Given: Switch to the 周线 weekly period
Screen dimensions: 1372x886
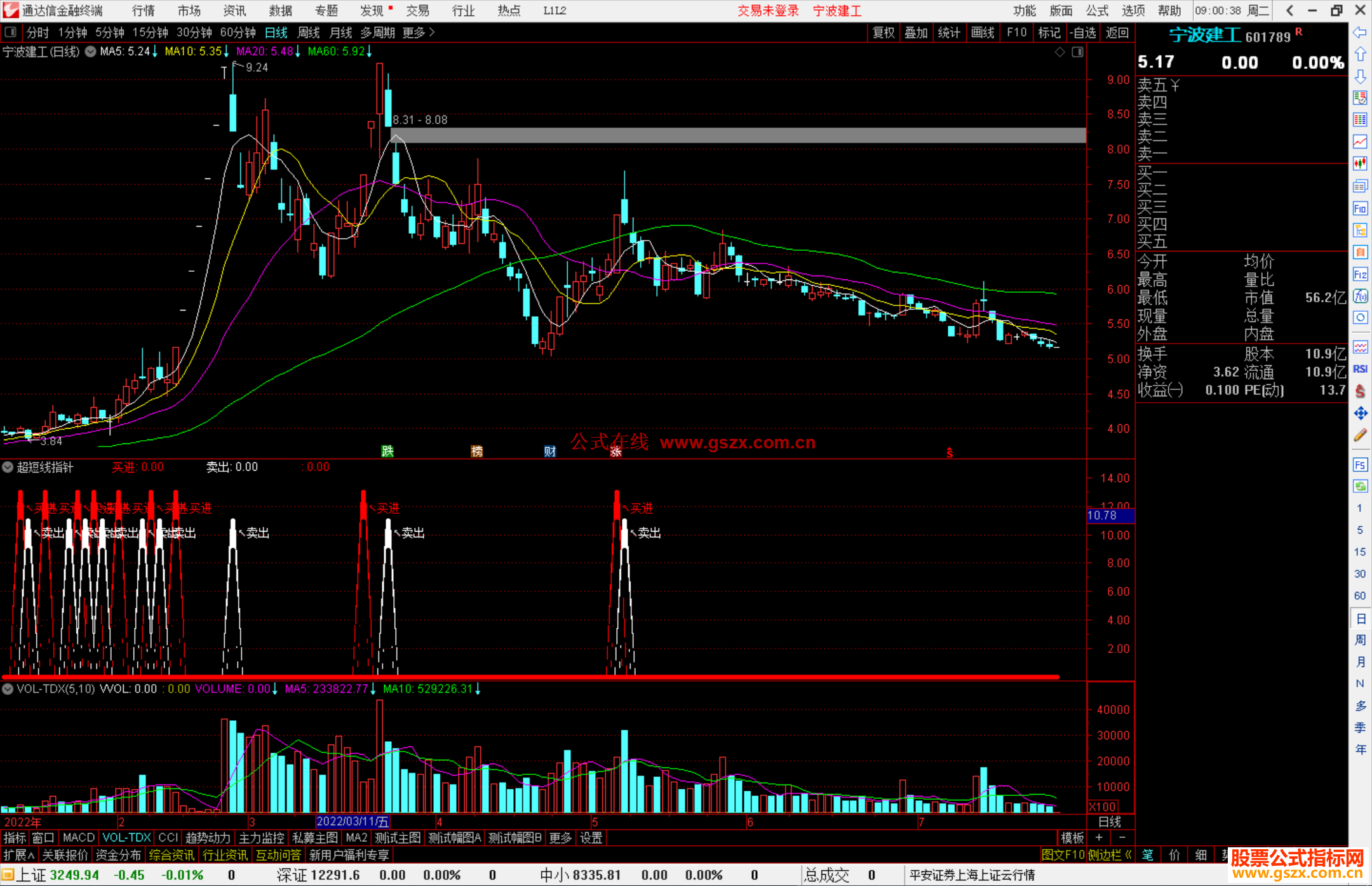Looking at the screenshot, I should click(309, 32).
